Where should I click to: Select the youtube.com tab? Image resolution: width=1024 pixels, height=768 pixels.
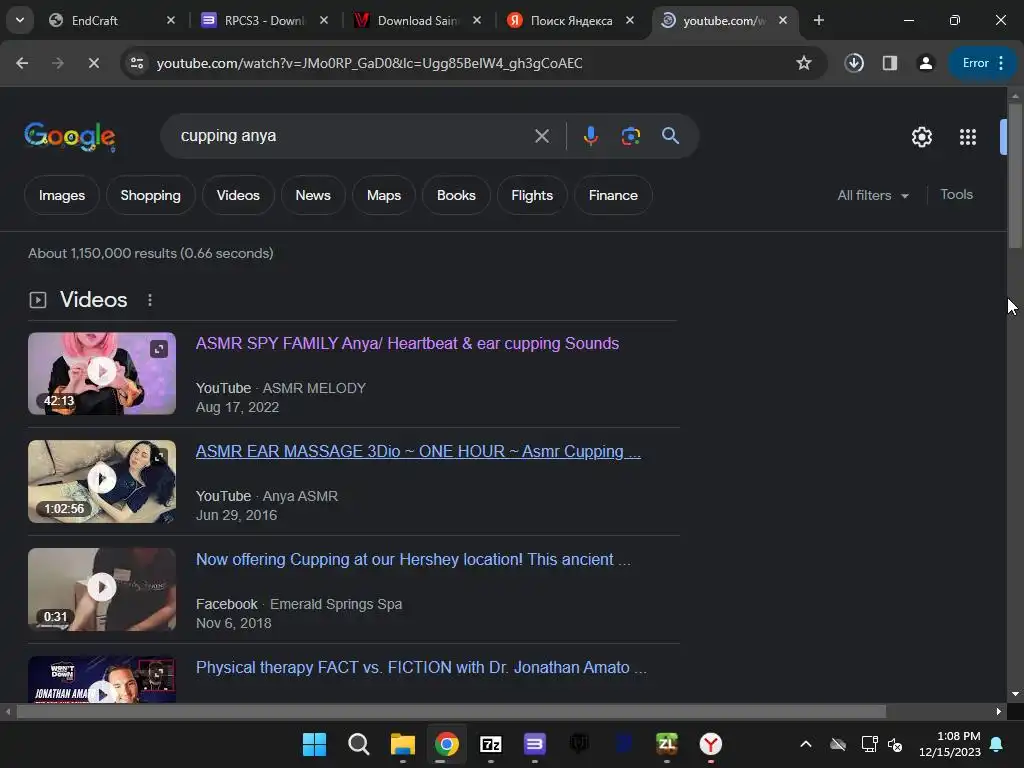tap(724, 20)
